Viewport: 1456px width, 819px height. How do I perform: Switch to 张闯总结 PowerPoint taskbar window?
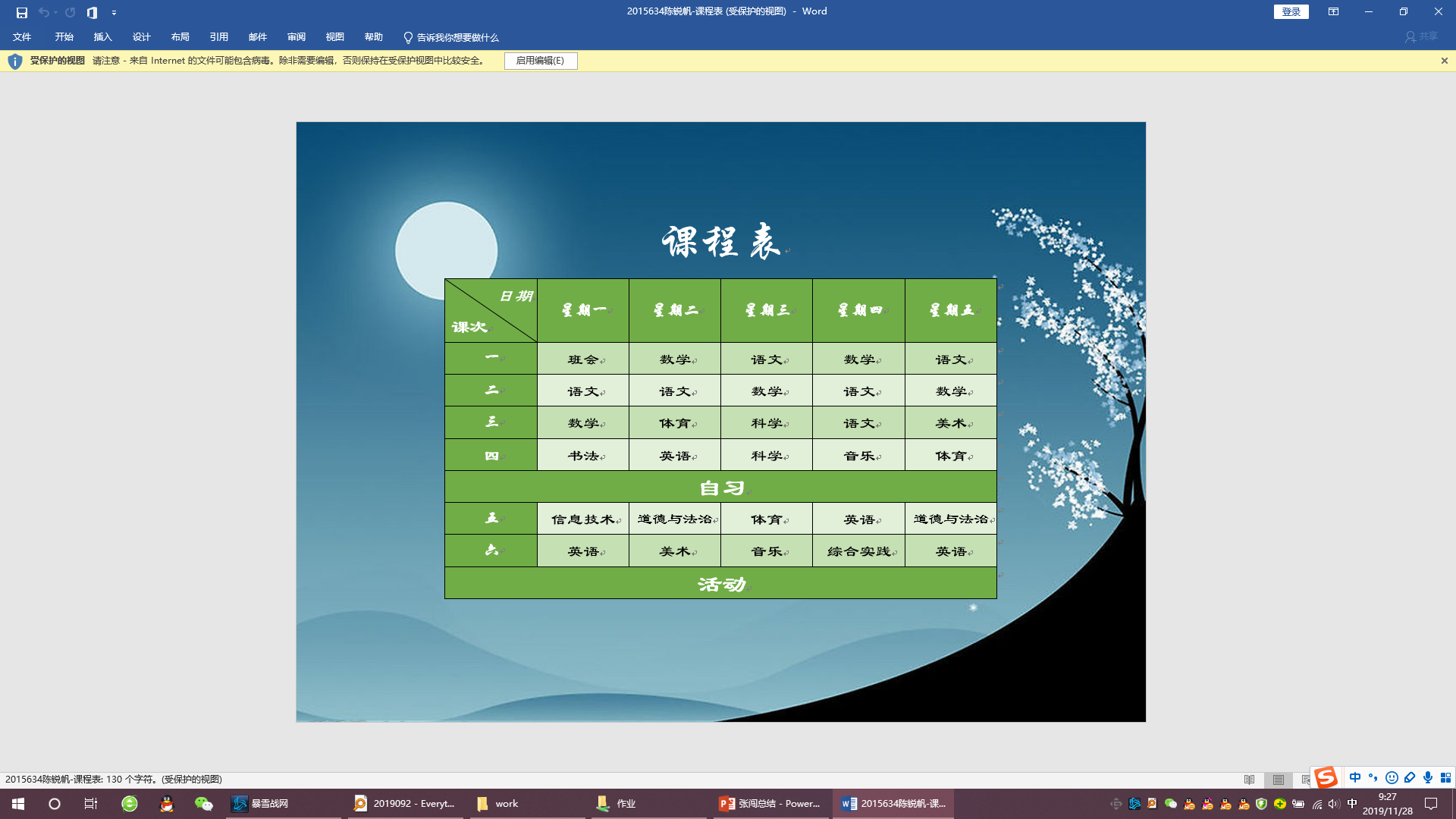pyautogui.click(x=771, y=803)
